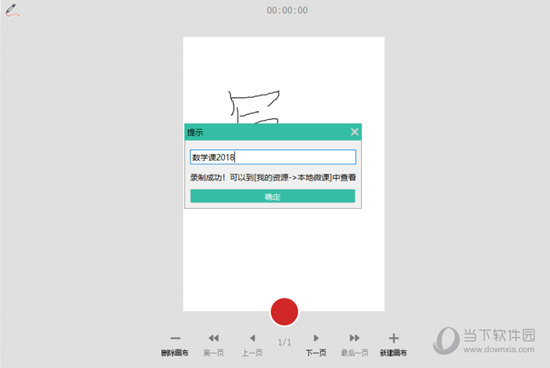
Task: Click the 1/1 page indicator
Action: [284, 342]
